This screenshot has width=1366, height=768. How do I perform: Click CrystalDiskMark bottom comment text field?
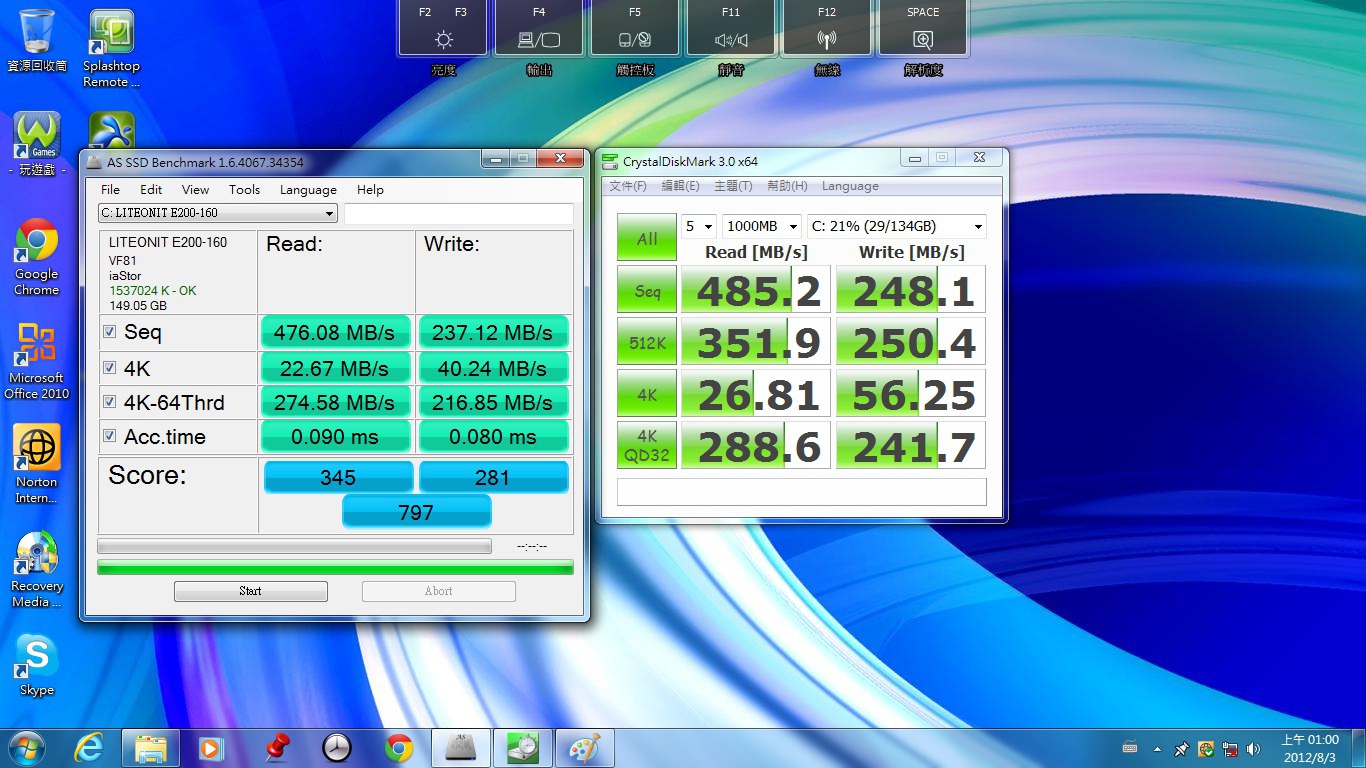click(802, 492)
